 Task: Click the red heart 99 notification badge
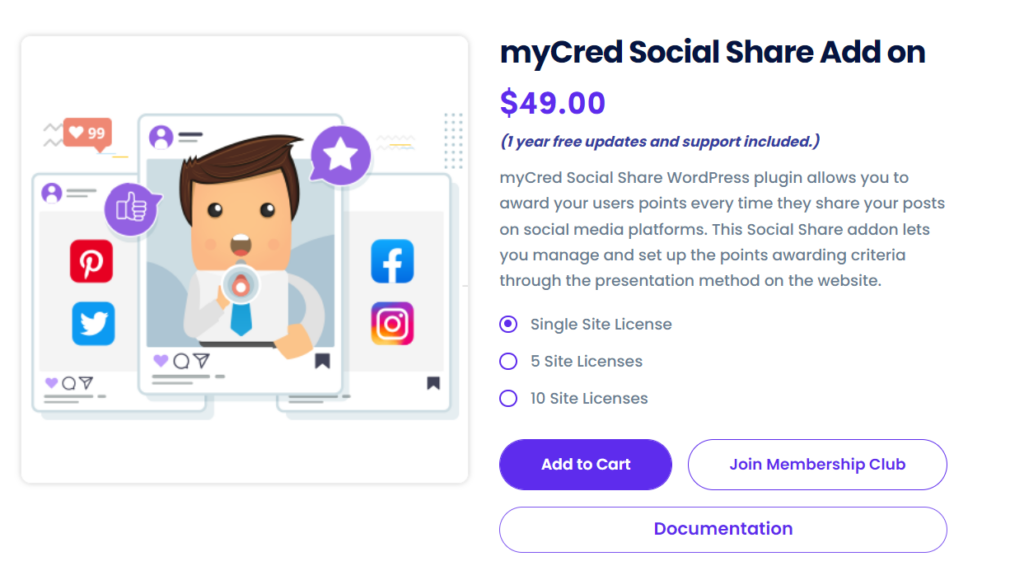click(87, 133)
